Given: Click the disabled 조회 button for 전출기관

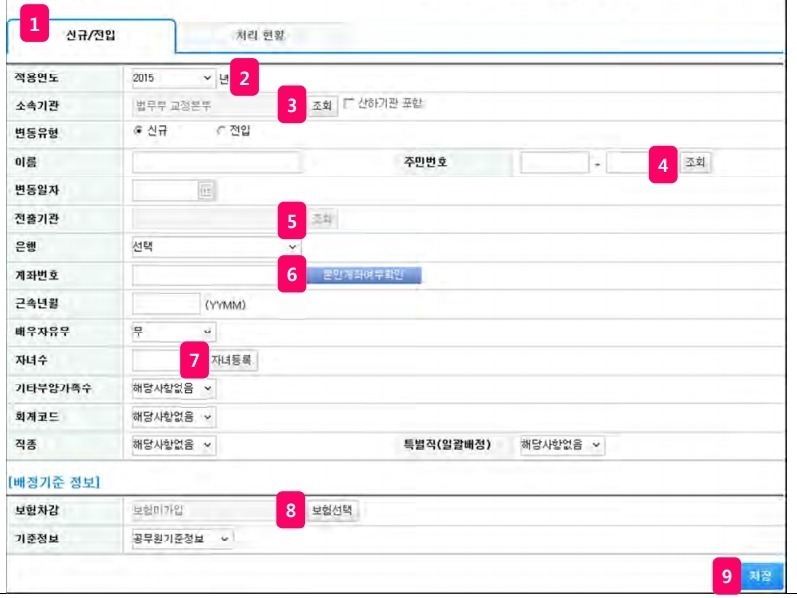Looking at the screenshot, I should click(322, 219).
